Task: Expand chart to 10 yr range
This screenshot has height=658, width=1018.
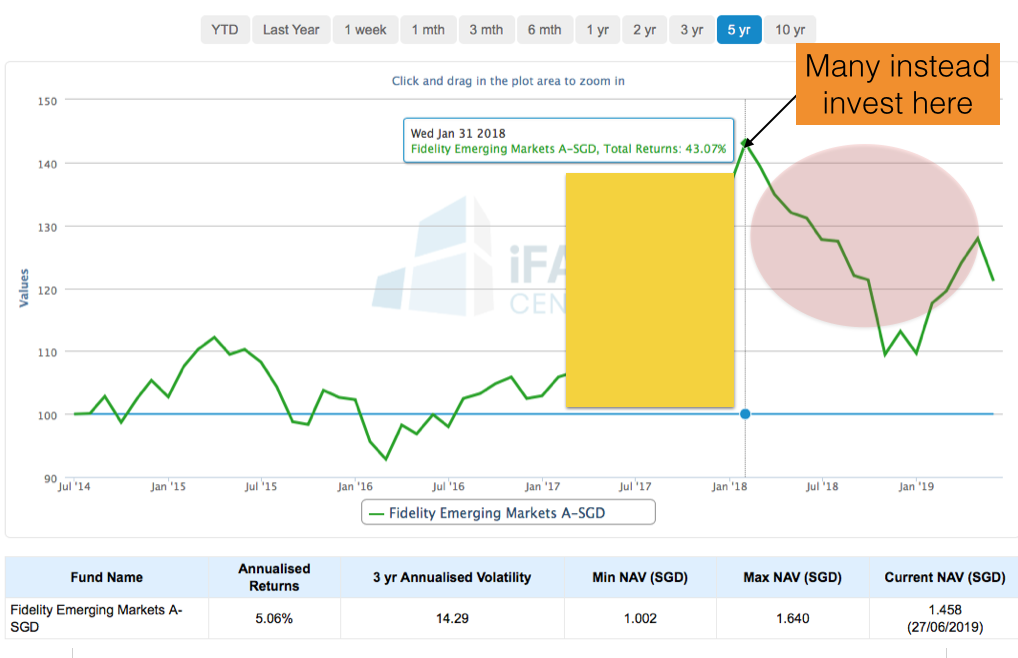Action: point(789,30)
